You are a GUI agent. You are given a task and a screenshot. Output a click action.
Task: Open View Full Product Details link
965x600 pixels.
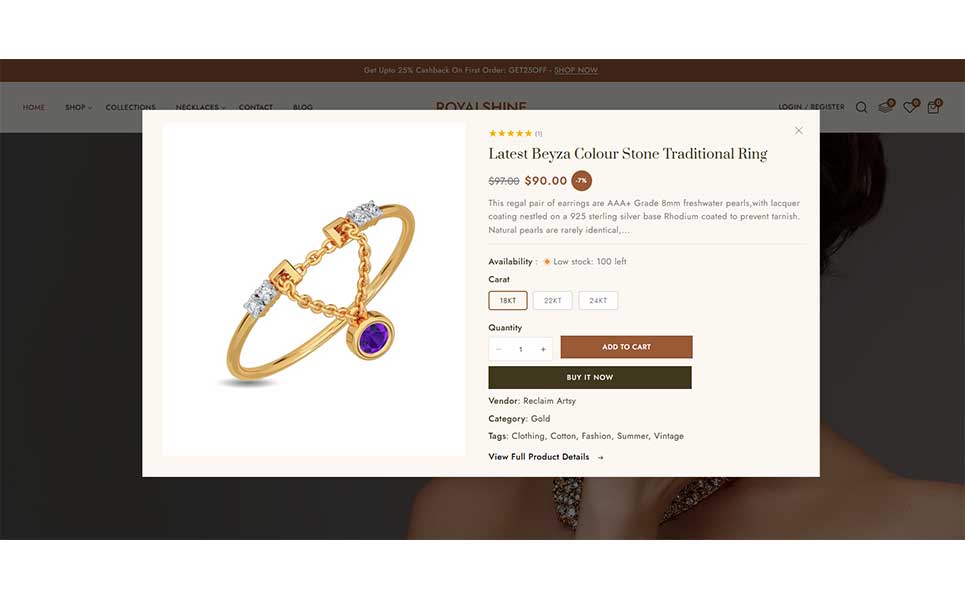546,457
